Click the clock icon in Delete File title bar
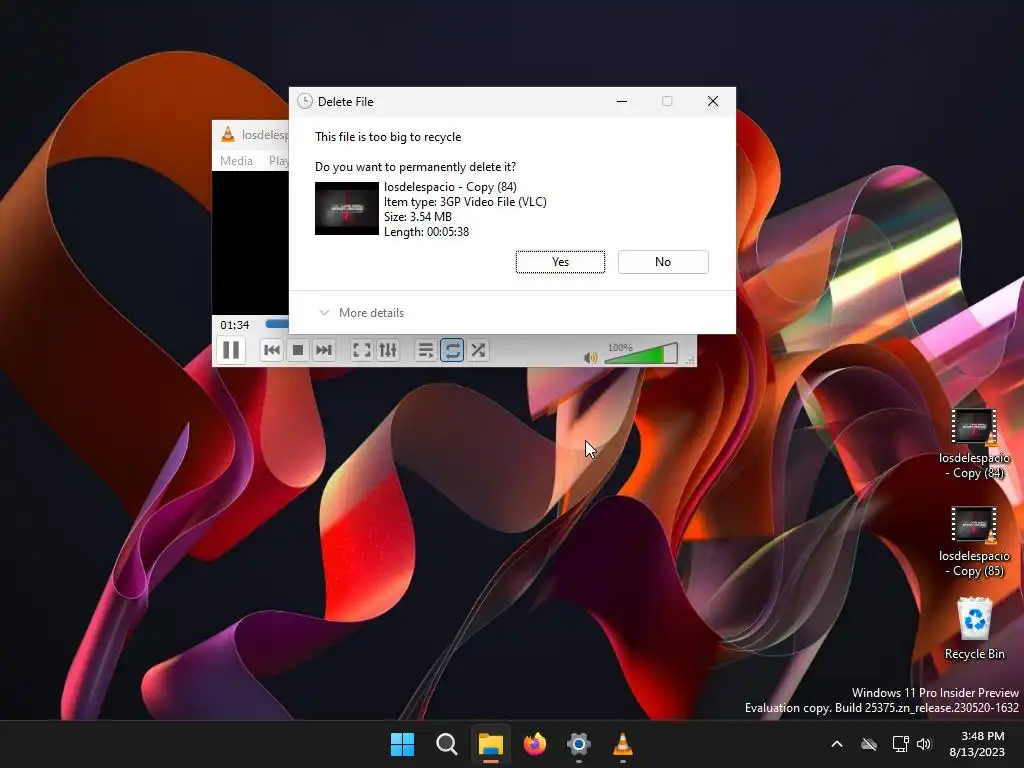 click(x=304, y=101)
